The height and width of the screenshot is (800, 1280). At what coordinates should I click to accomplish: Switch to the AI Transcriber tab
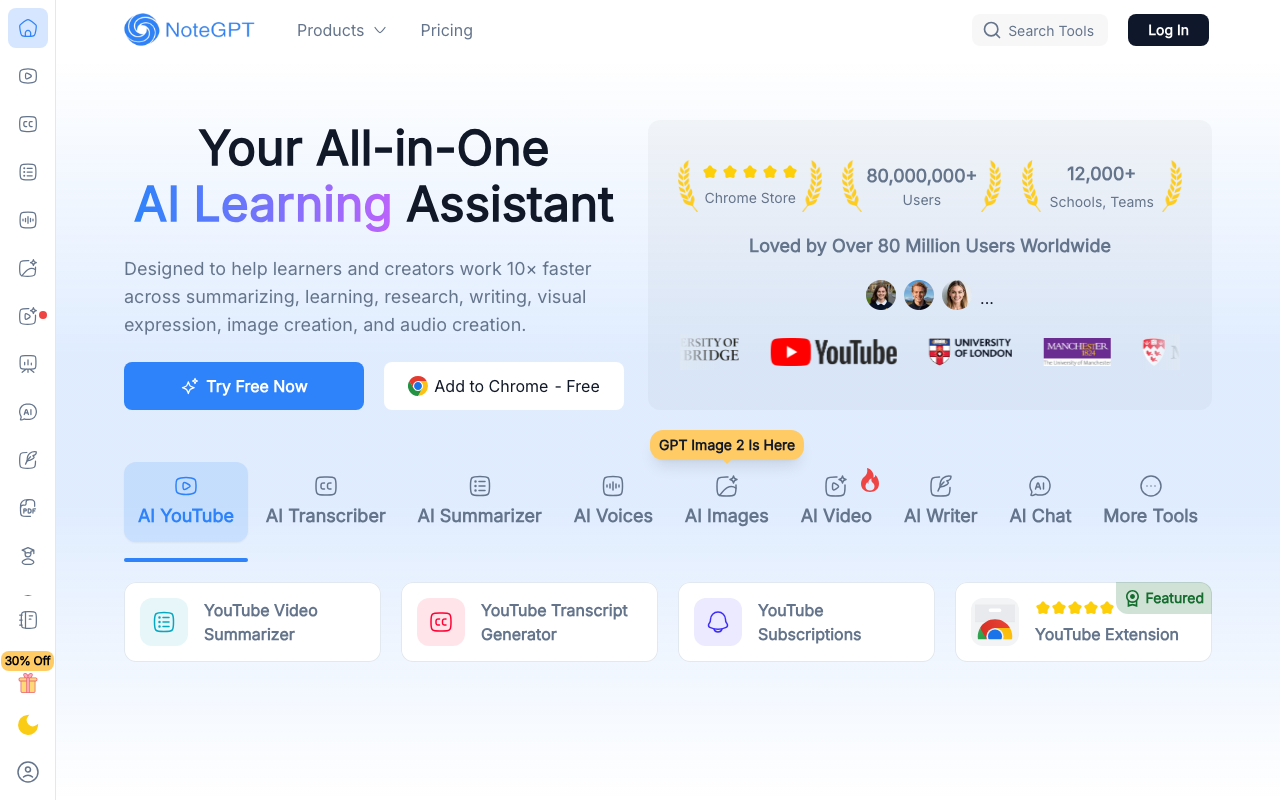tap(326, 502)
